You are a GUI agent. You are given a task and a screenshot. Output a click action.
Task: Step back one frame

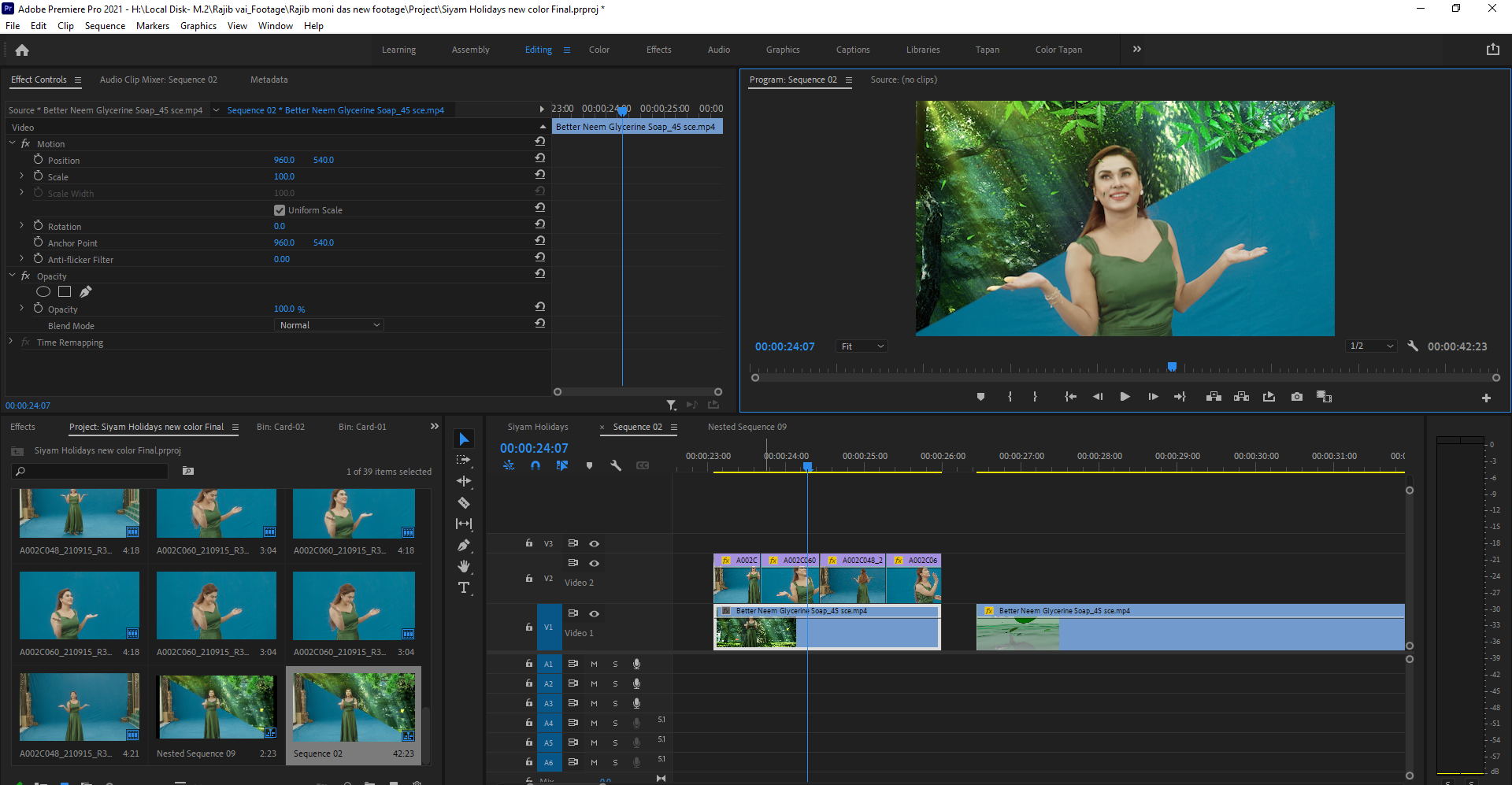[1097, 397]
